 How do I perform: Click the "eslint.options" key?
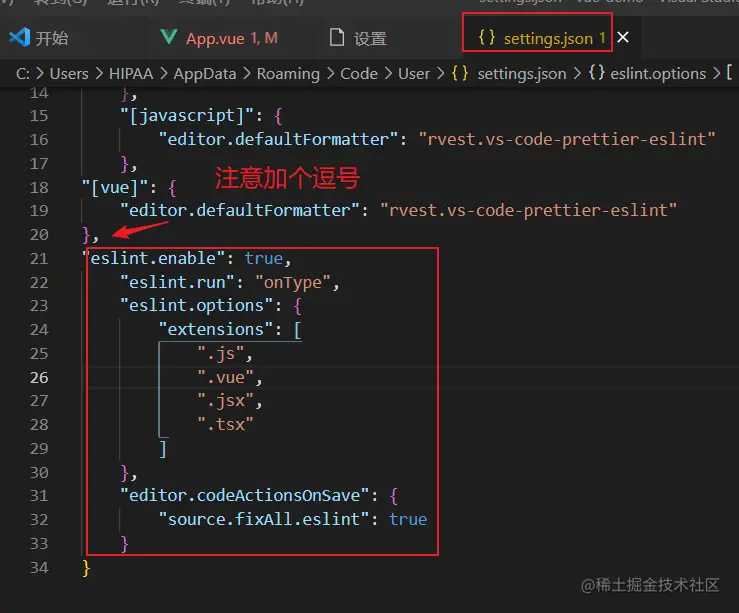point(196,306)
